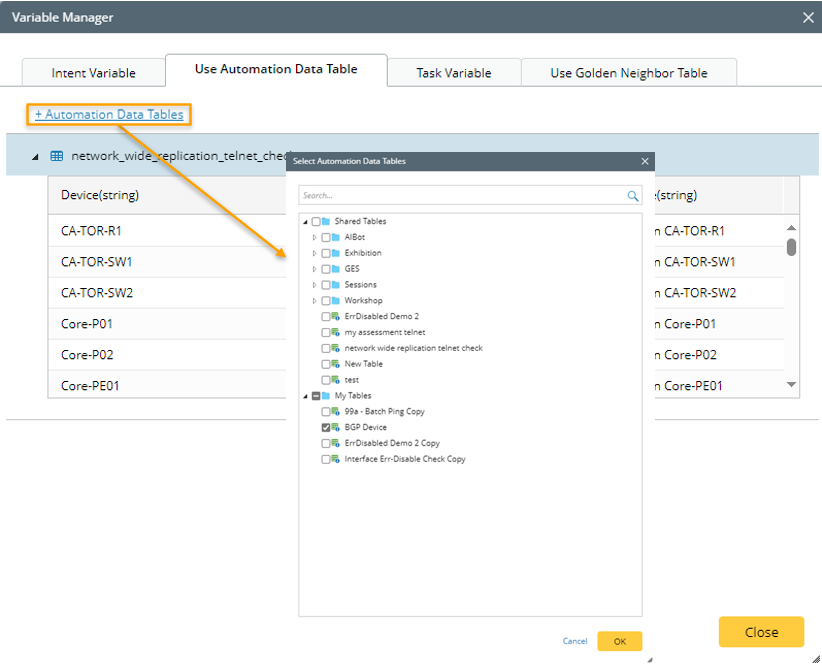Click the AIBot folder icon
Image resolution: width=822 pixels, height=668 pixels.
pyautogui.click(x=337, y=237)
